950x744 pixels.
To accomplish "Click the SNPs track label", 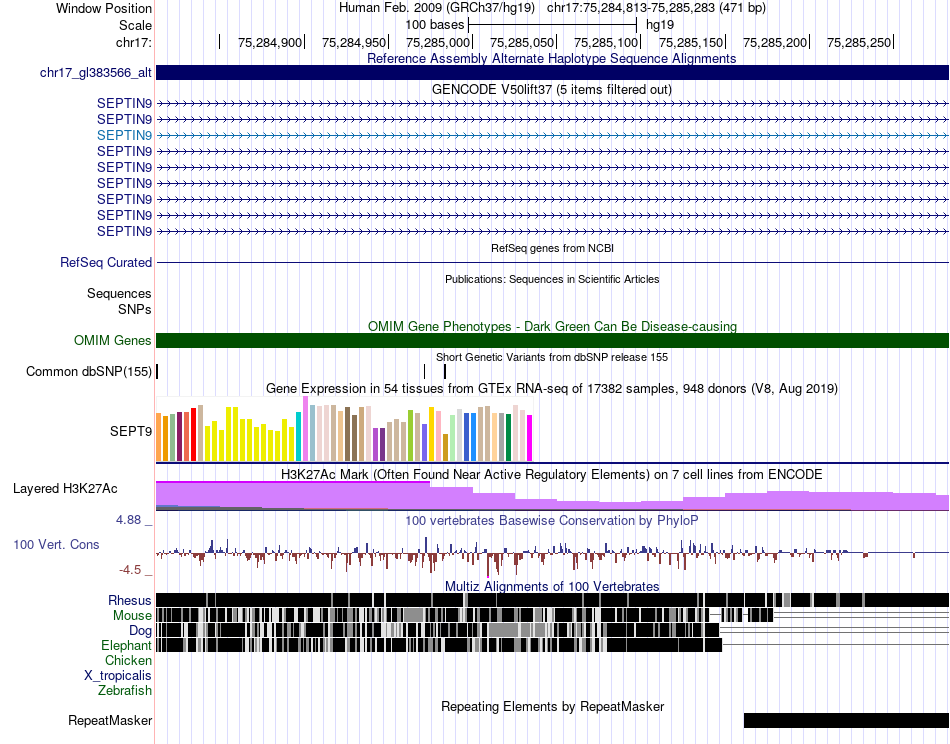I will (135, 310).
